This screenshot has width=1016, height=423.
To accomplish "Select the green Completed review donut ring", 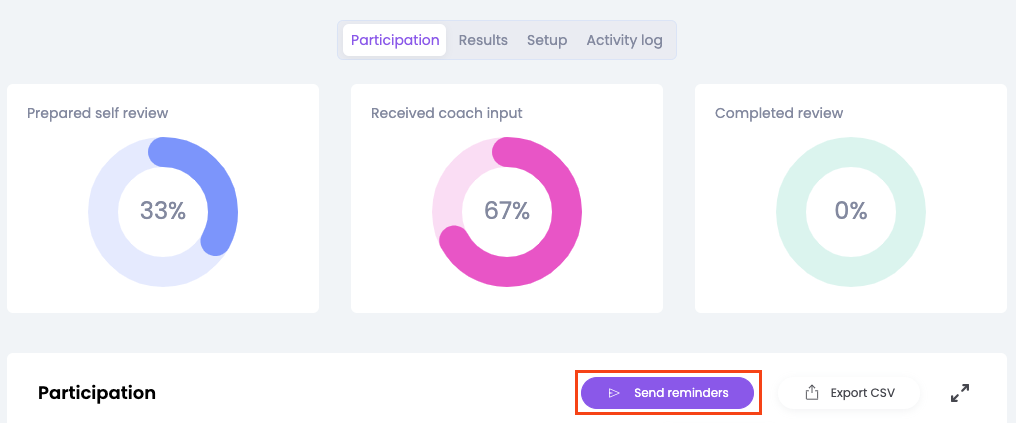I will [791, 211].
